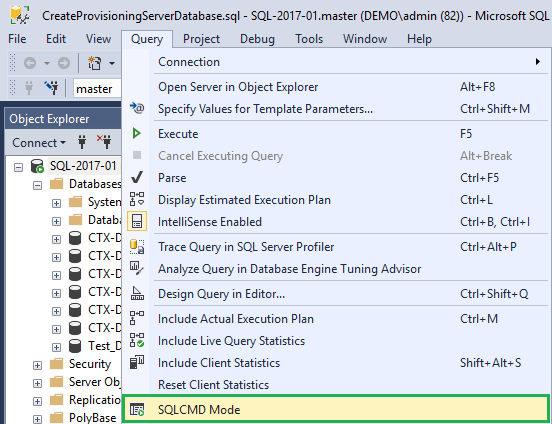Click Object Explorer disconnect icon
This screenshot has height=424, width=552.
pos(104,142)
